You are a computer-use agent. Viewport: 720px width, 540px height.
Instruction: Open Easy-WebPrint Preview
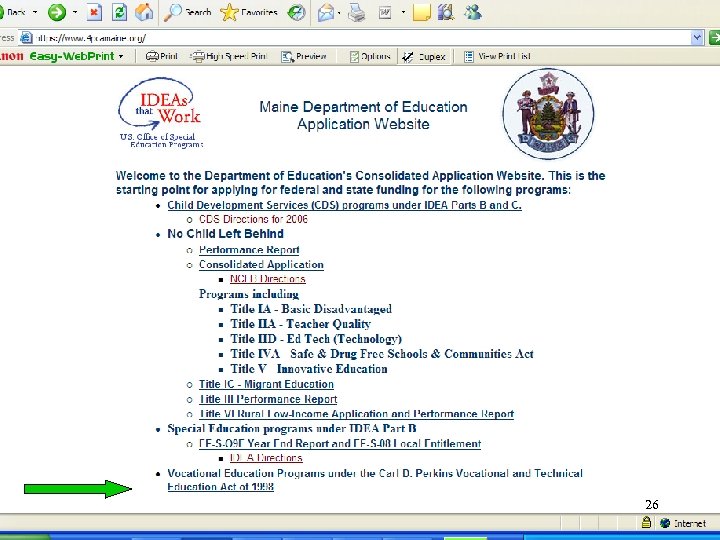(304, 56)
